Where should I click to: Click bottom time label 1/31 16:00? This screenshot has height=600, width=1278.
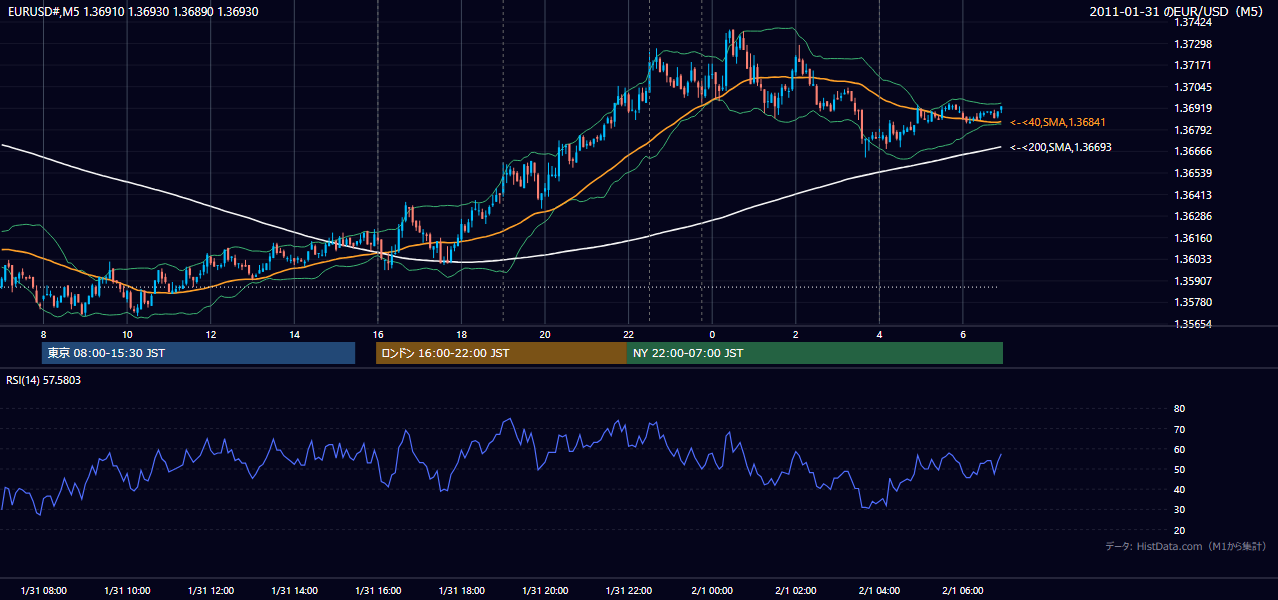tap(377, 591)
